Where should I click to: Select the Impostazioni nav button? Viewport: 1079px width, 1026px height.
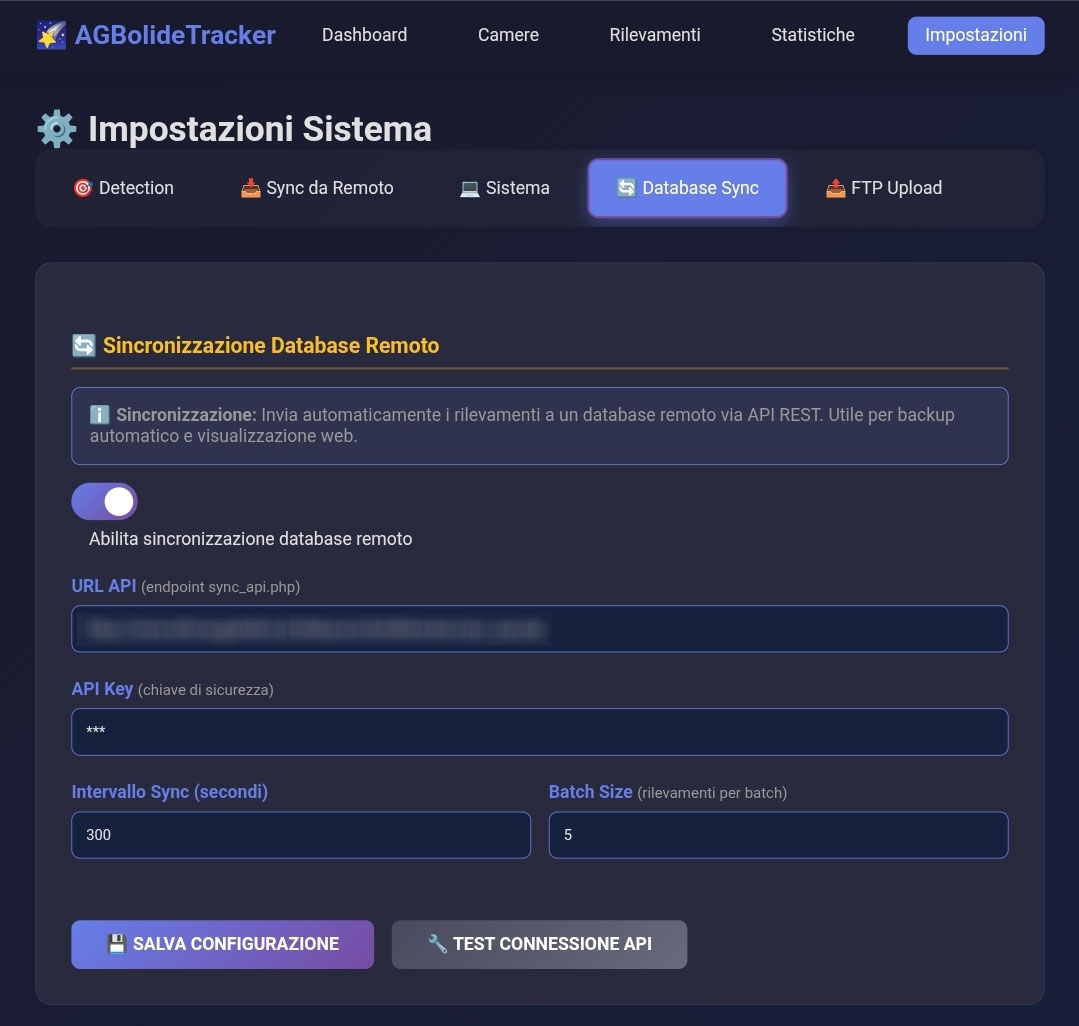point(976,35)
